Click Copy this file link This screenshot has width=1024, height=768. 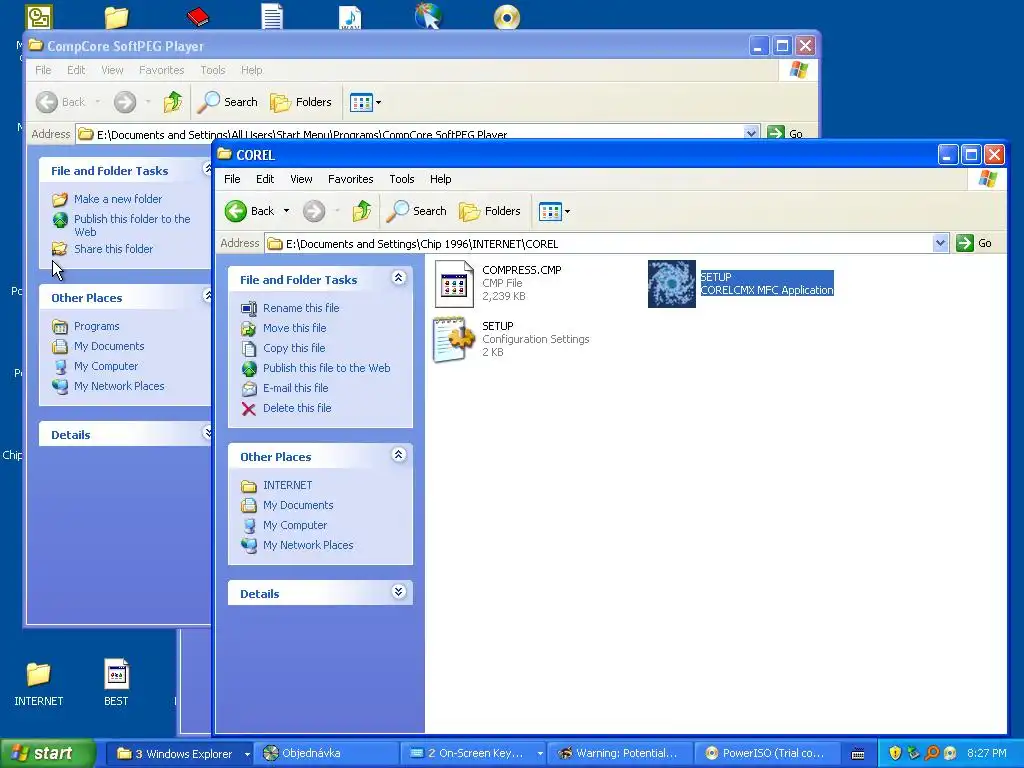click(x=294, y=348)
